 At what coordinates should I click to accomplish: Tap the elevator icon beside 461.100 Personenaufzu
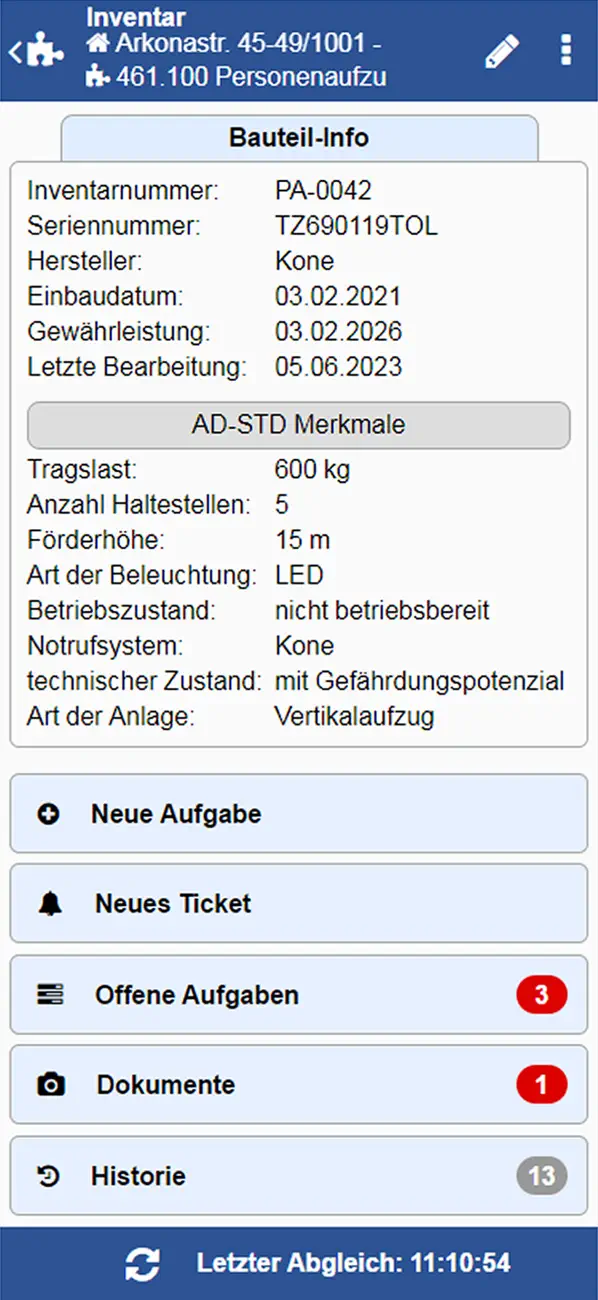[x=98, y=72]
